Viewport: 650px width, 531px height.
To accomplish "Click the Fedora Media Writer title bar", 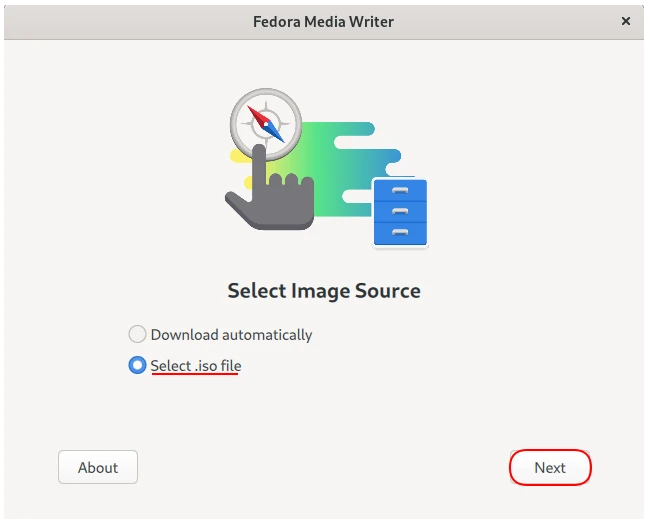I will (324, 20).
